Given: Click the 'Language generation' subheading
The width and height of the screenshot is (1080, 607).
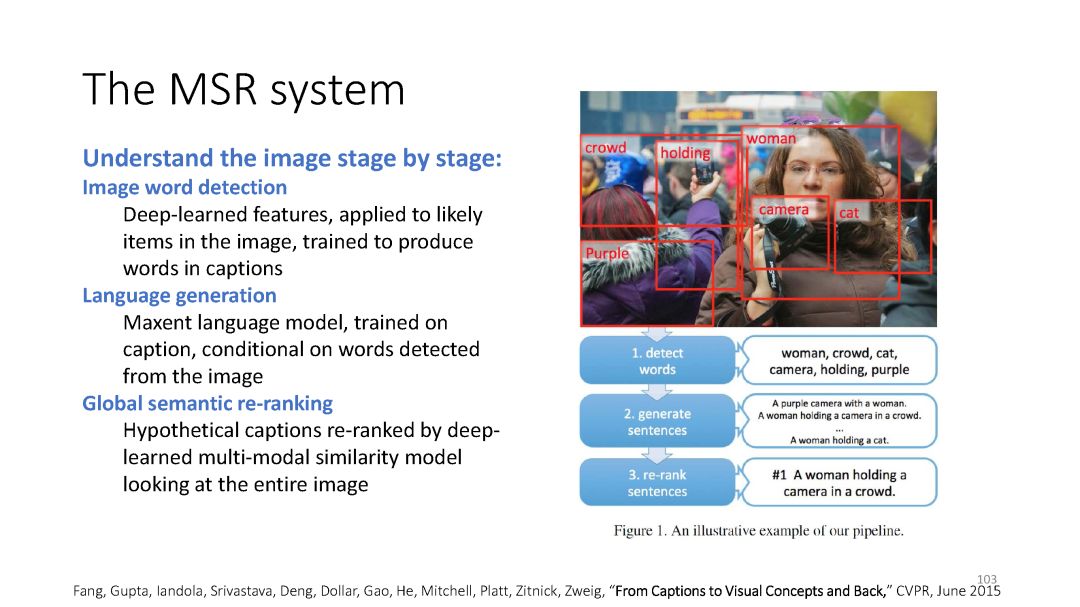Looking at the screenshot, I should point(179,296).
